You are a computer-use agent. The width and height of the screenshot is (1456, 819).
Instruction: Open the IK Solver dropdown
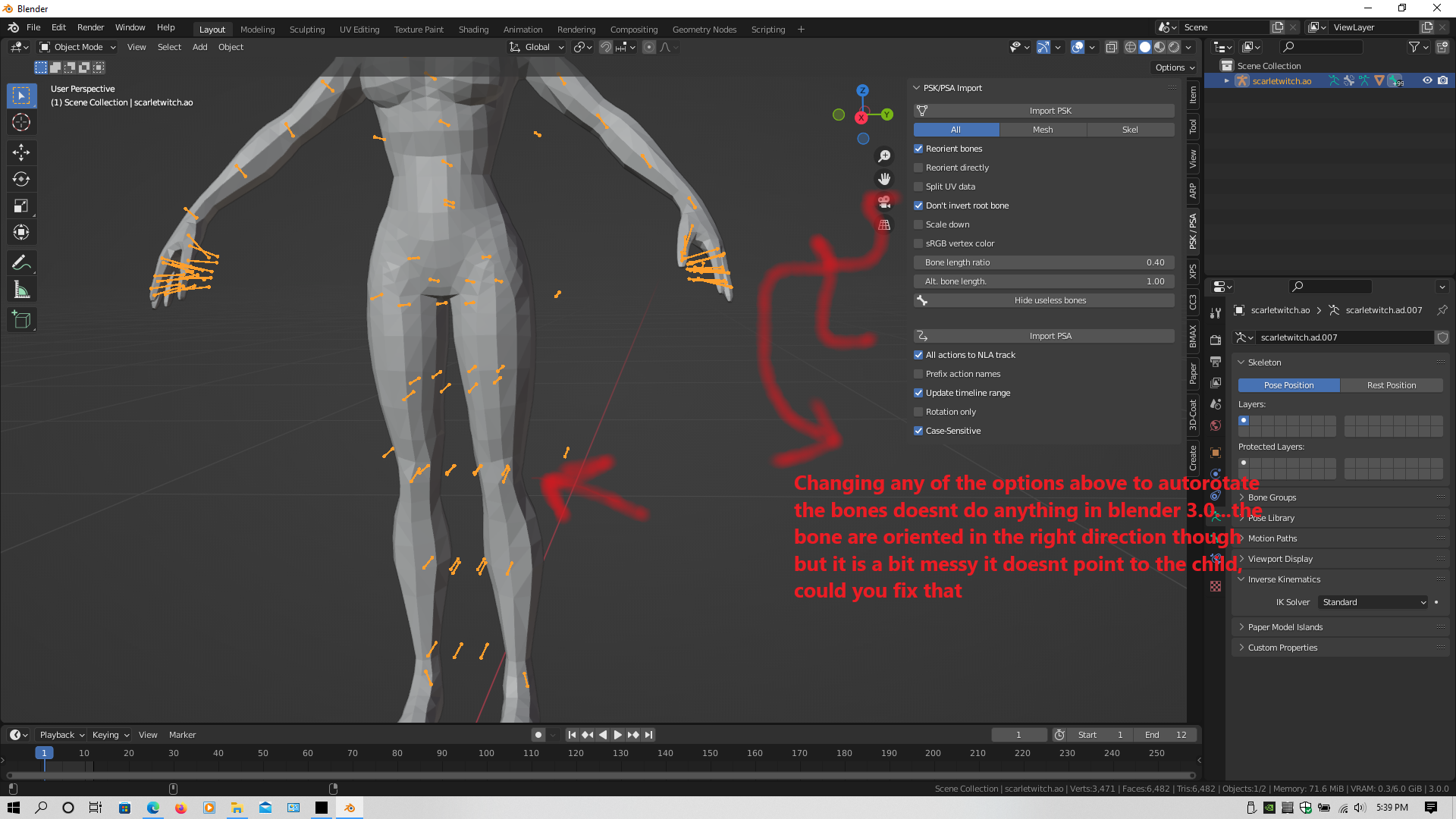click(1373, 602)
